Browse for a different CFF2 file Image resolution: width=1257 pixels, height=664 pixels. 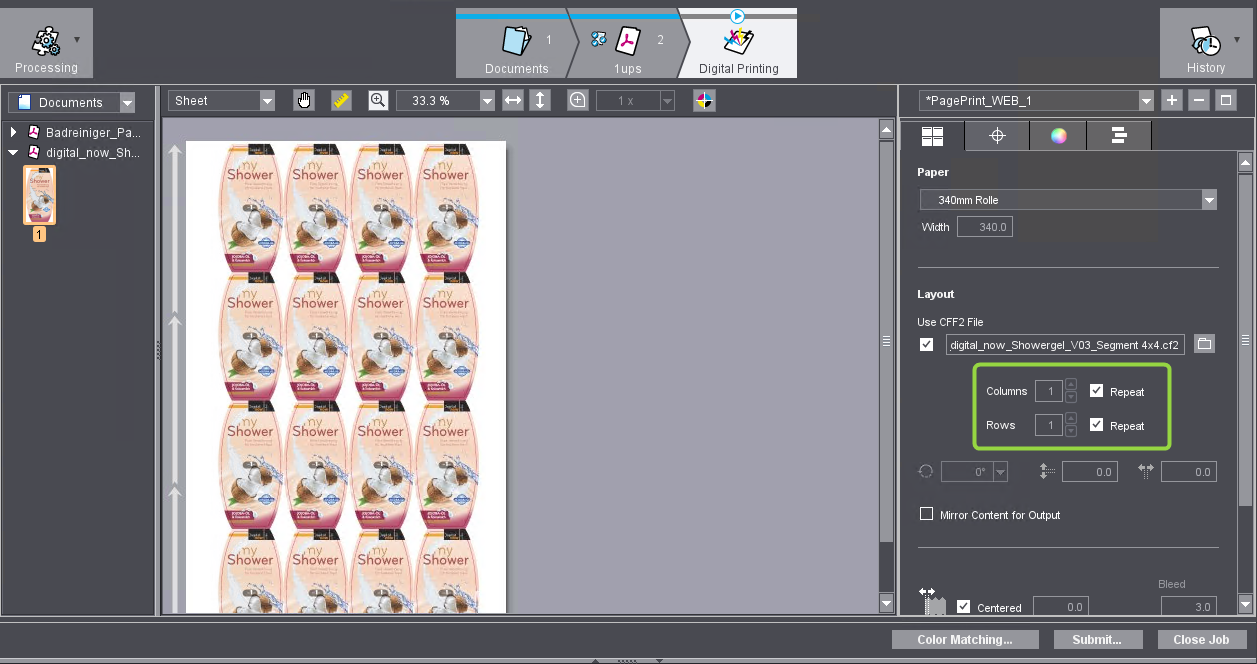pyautogui.click(x=1204, y=343)
